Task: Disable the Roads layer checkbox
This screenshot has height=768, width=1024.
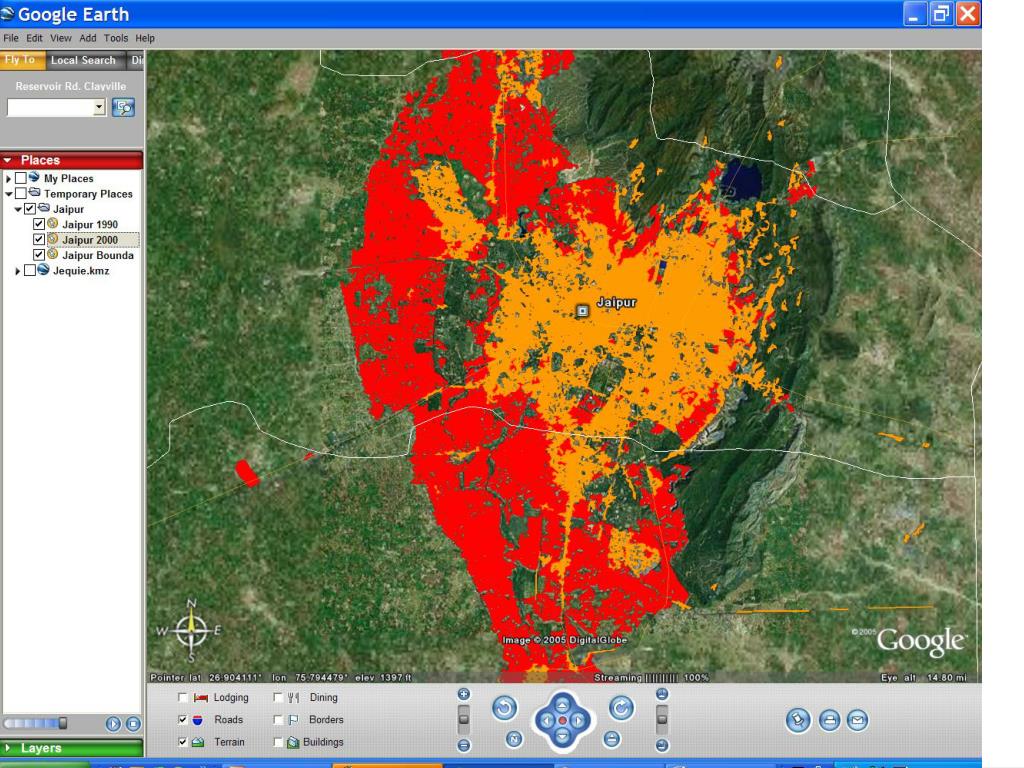Action: [183, 720]
